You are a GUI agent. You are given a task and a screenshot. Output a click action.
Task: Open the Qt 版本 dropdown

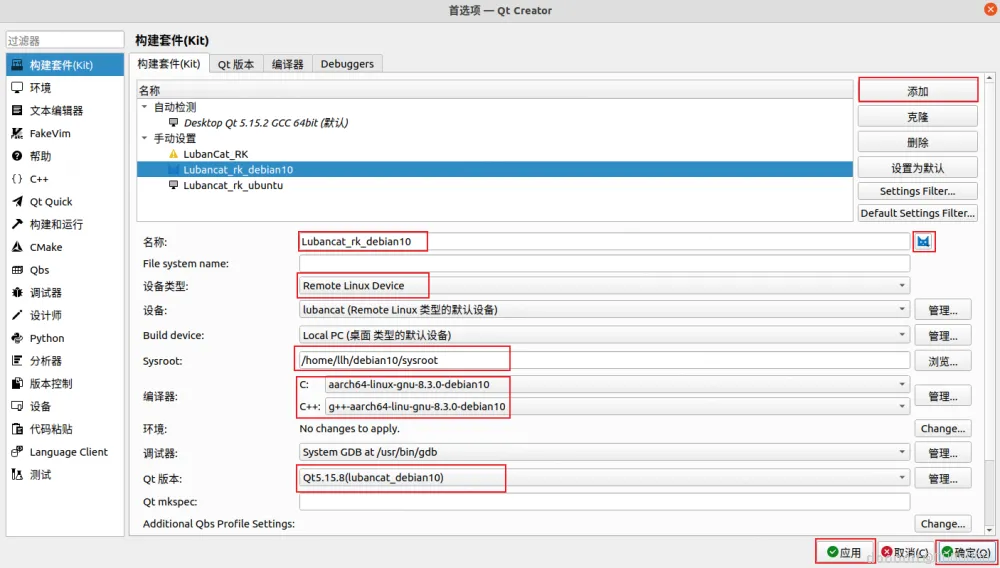tap(605, 477)
